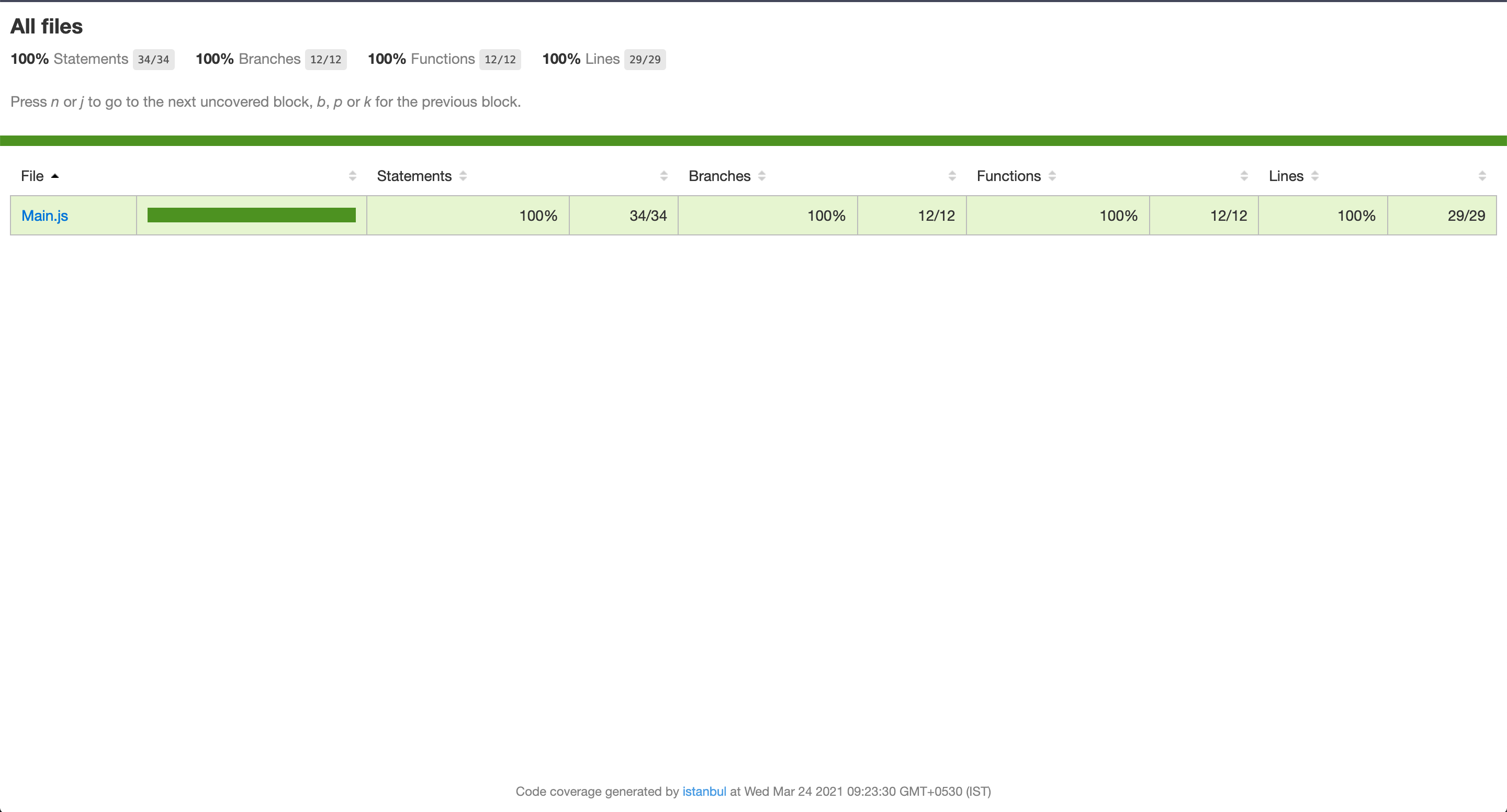Sort table by Lines header text
The height and width of the screenshot is (812, 1507).
click(1285, 176)
